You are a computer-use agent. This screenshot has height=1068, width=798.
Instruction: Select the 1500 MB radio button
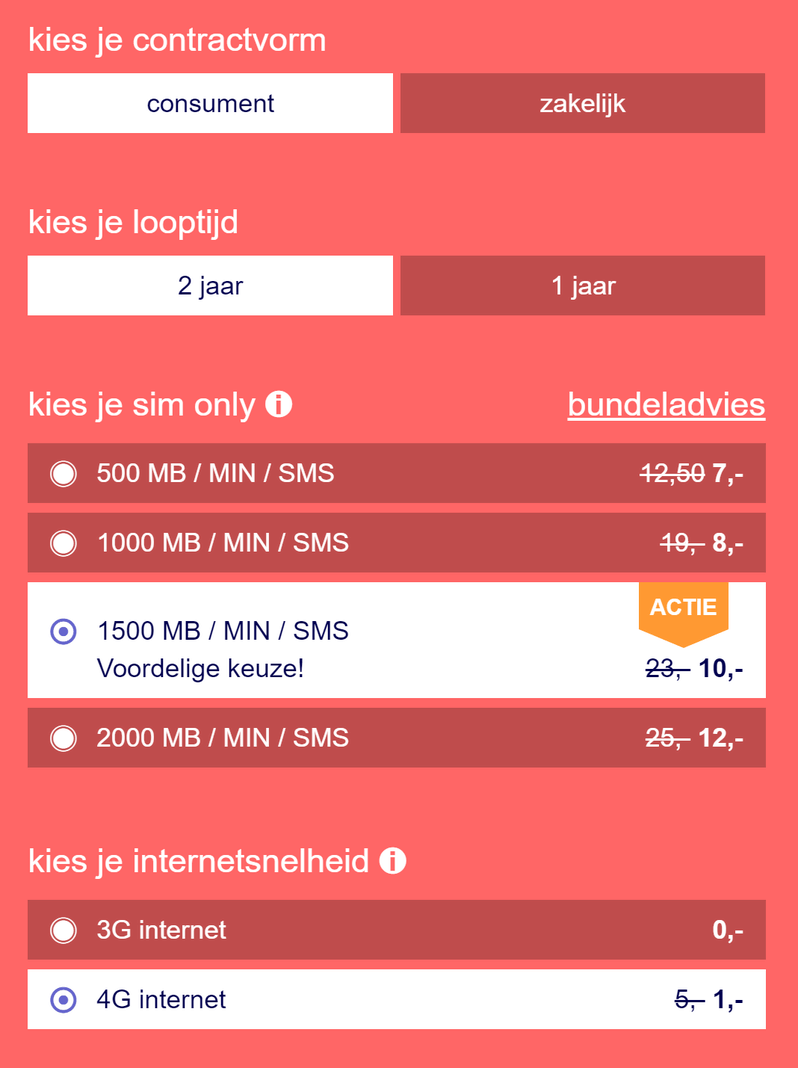[x=63, y=631]
